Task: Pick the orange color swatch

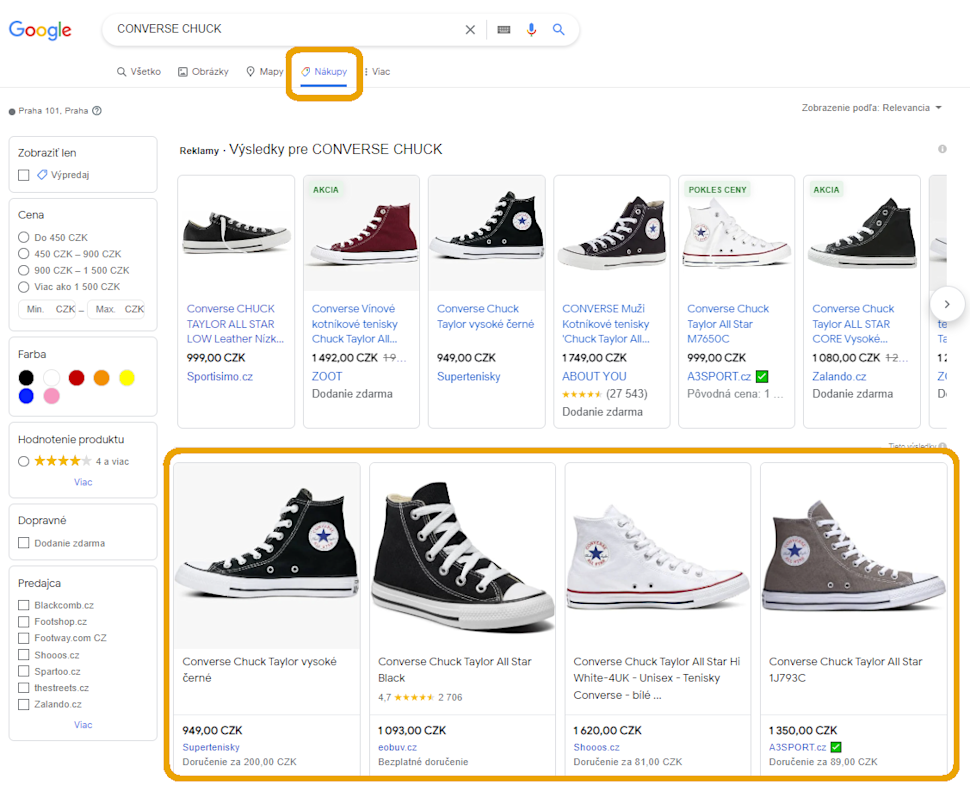Action: [x=101, y=378]
